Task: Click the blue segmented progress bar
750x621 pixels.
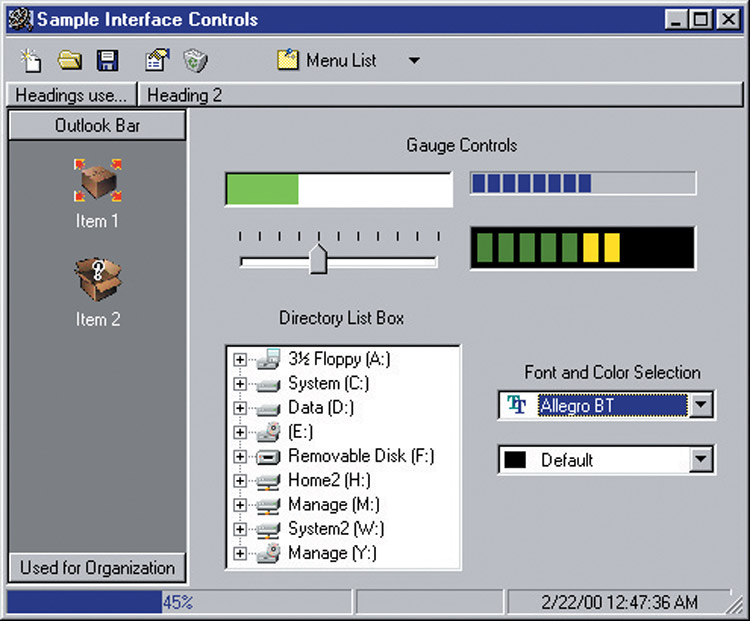Action: pos(583,183)
